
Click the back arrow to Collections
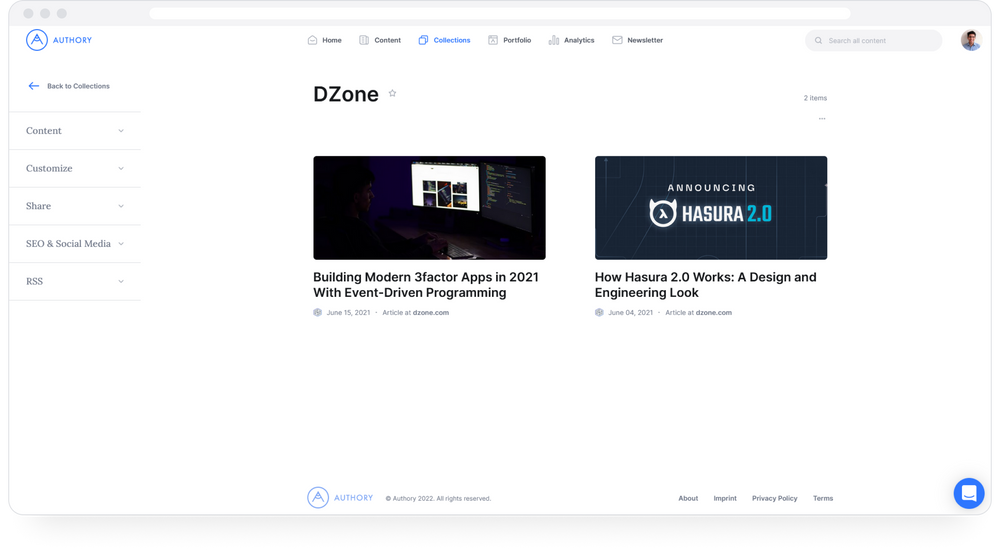coord(34,86)
